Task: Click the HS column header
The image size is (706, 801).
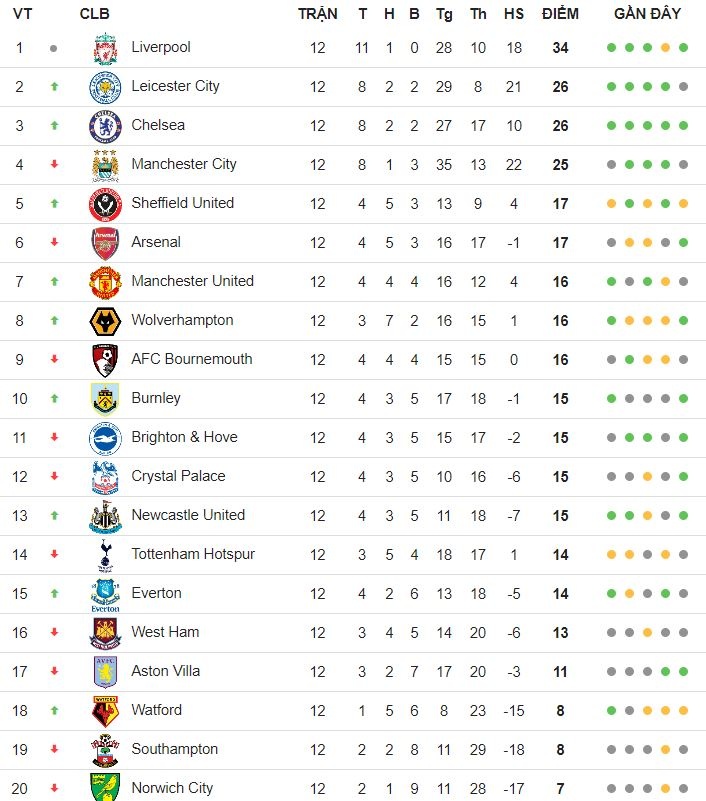Action: 513,14
